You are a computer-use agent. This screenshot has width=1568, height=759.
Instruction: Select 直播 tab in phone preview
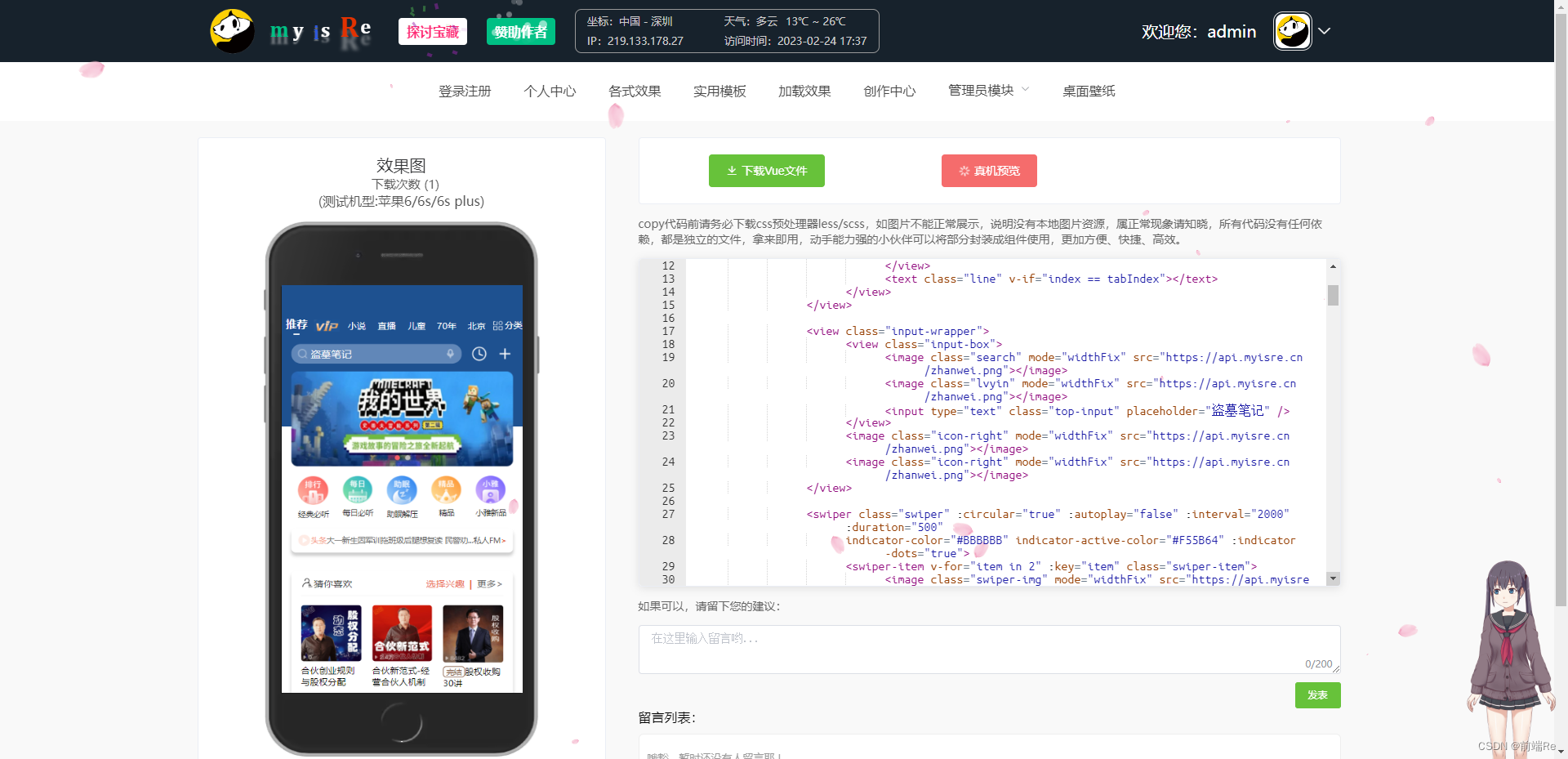[x=386, y=326]
